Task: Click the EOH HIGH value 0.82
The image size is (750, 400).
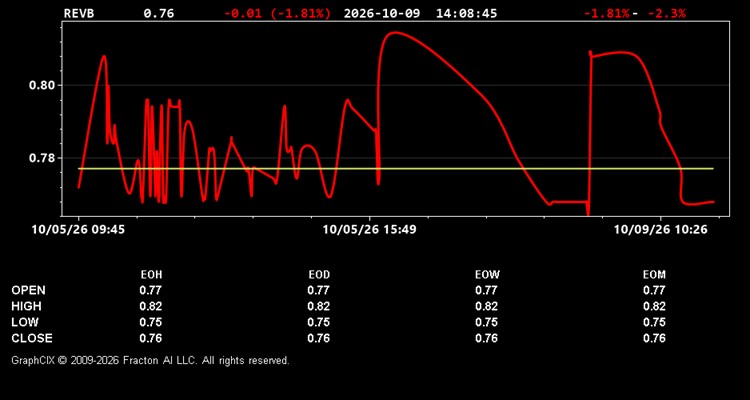Action: pos(151,306)
